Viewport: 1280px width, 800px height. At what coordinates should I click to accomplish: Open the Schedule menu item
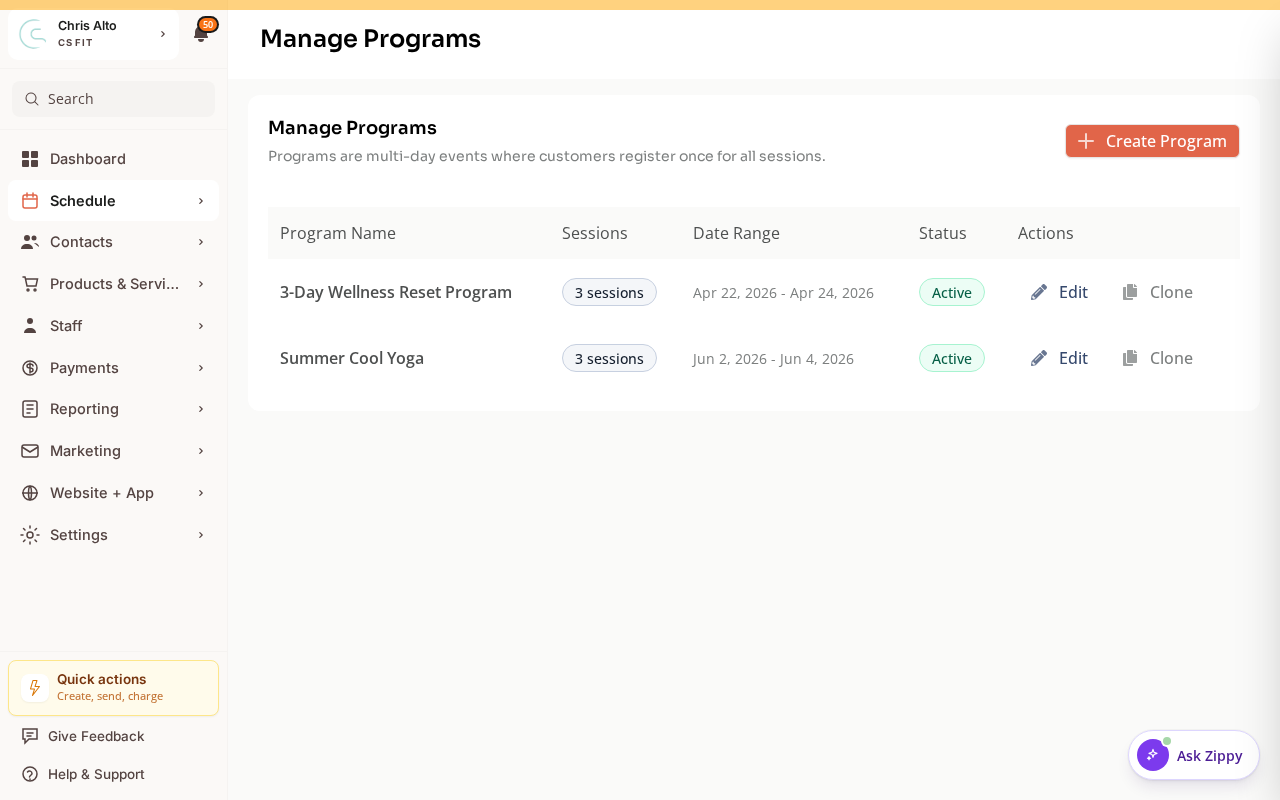coord(113,201)
